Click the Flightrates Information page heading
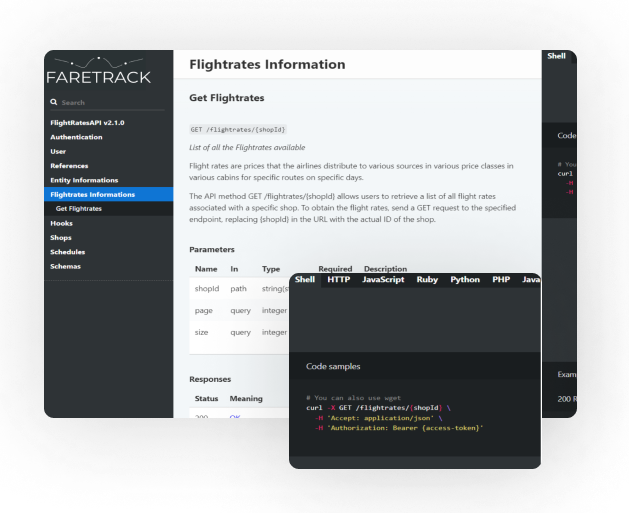Viewport: 629px width, 513px height. 267,65
